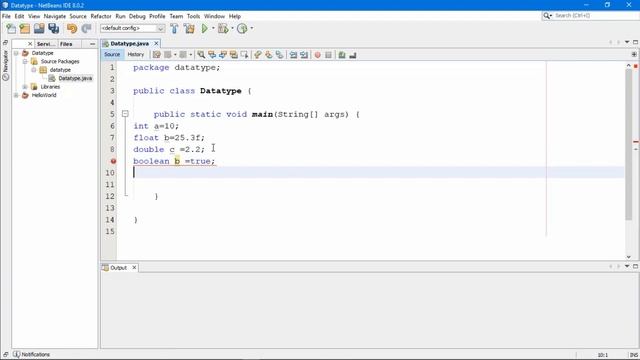The height and width of the screenshot is (360, 640).
Task: Click the editor Last Edit icon
Action: [x=156, y=55]
